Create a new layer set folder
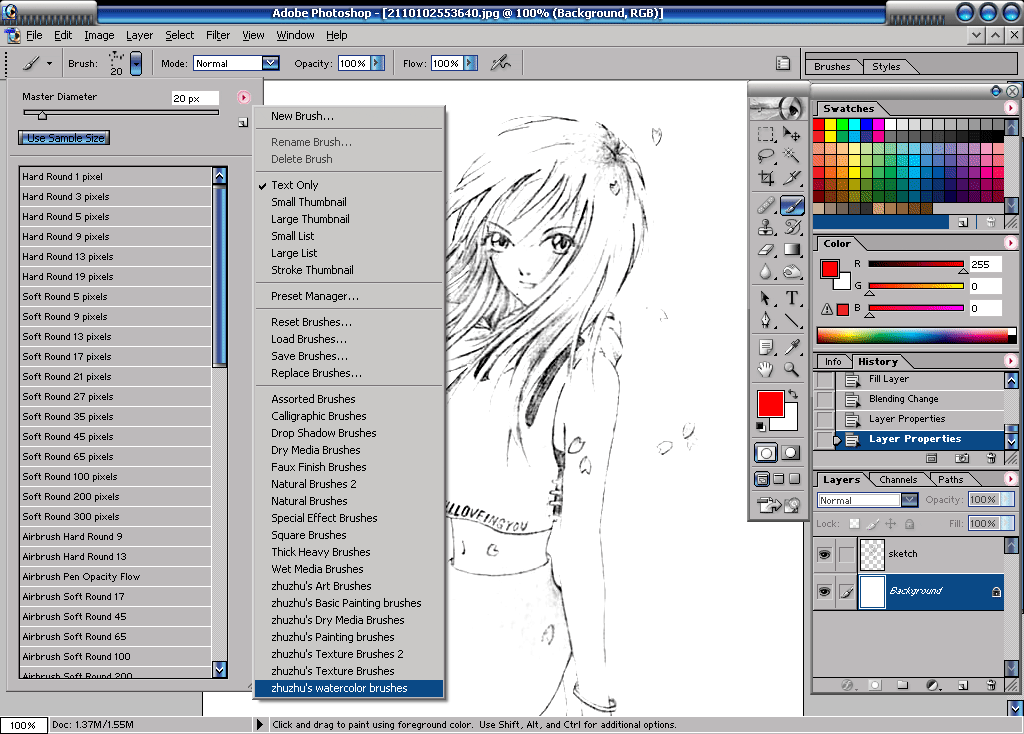Screen dimensions: 1024x734 click(903, 685)
